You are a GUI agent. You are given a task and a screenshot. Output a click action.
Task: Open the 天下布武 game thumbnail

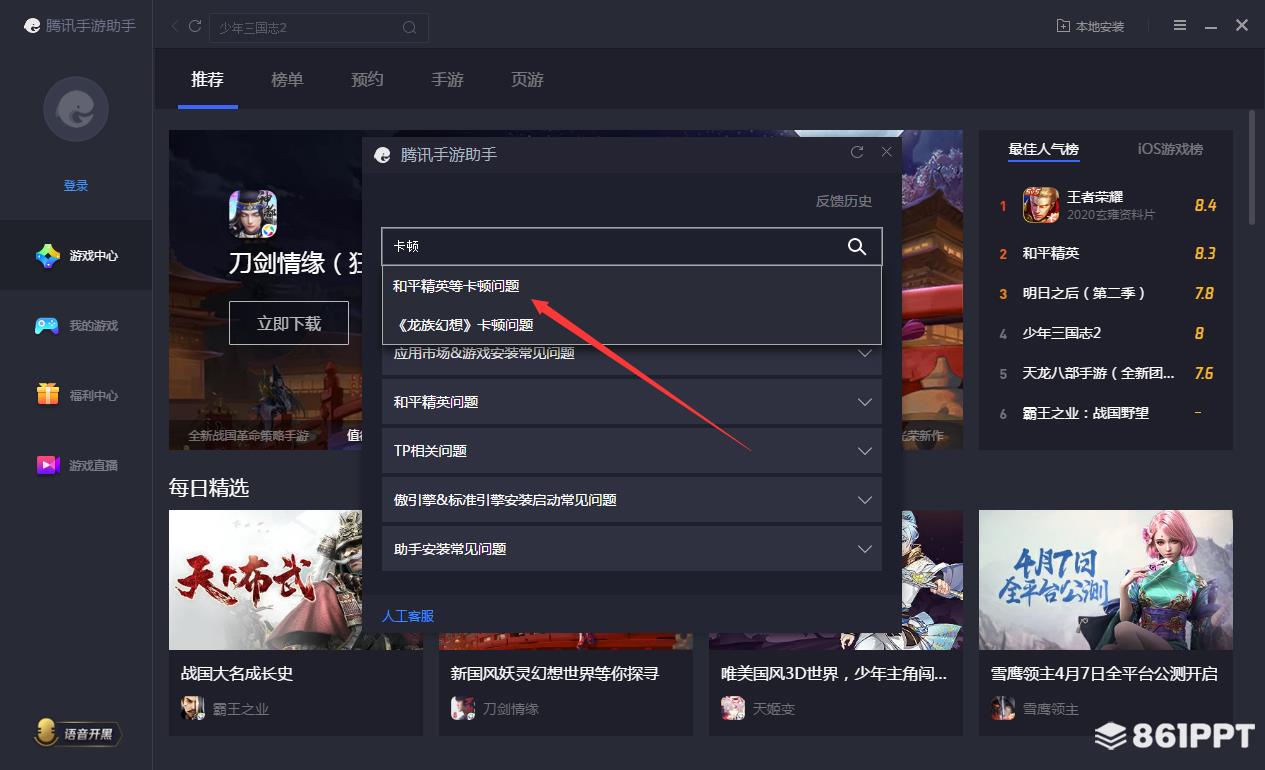click(266, 580)
